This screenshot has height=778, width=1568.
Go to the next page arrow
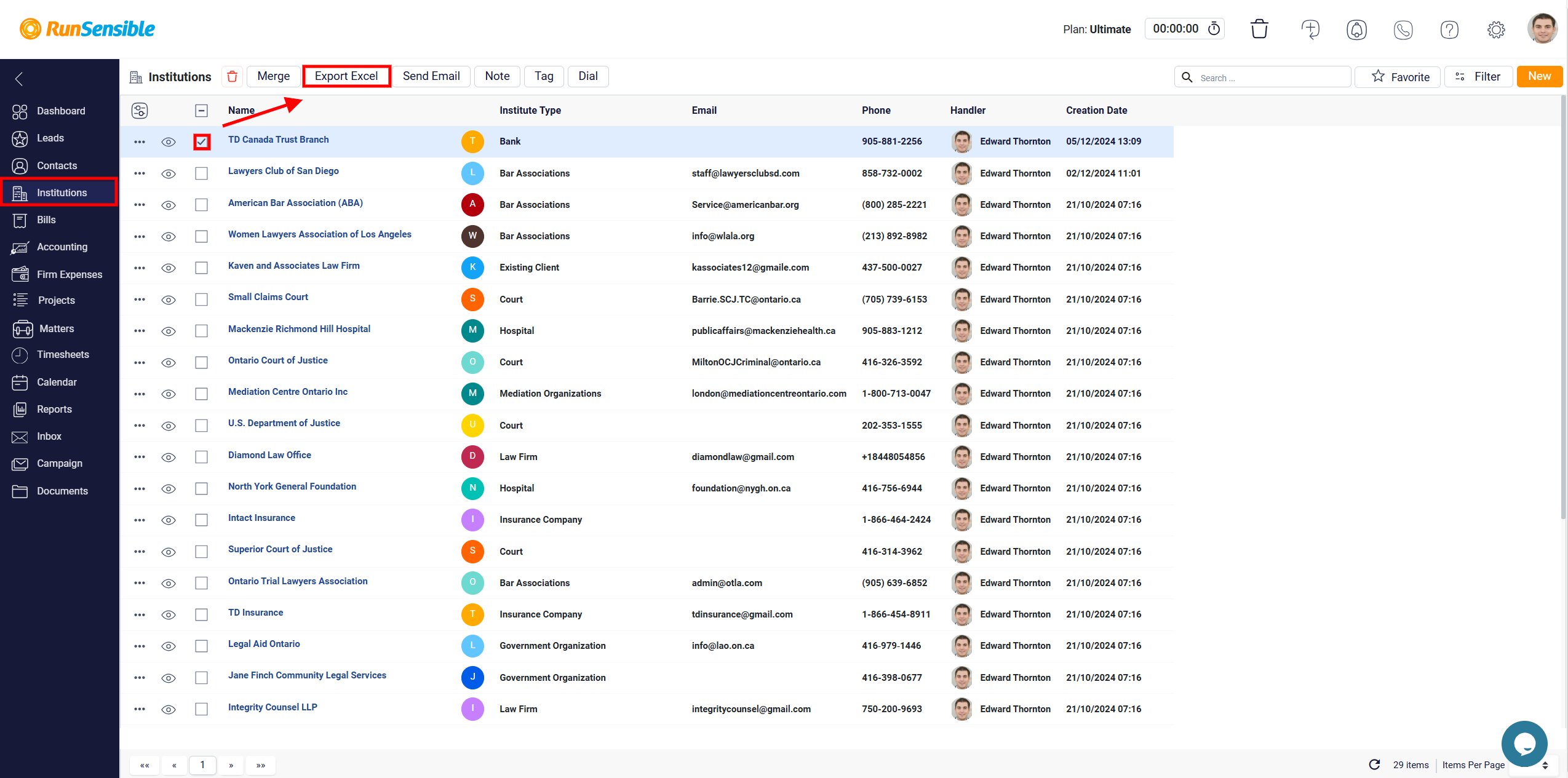pyautogui.click(x=231, y=765)
